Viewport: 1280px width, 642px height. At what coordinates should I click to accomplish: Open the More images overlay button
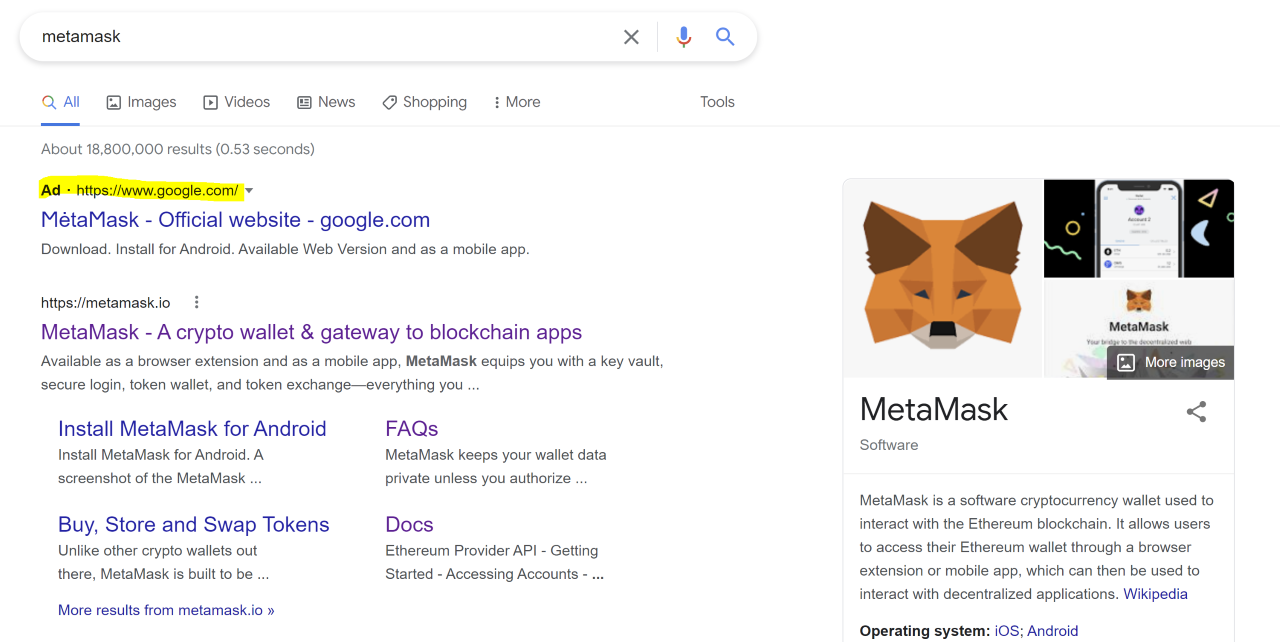pos(1171,362)
